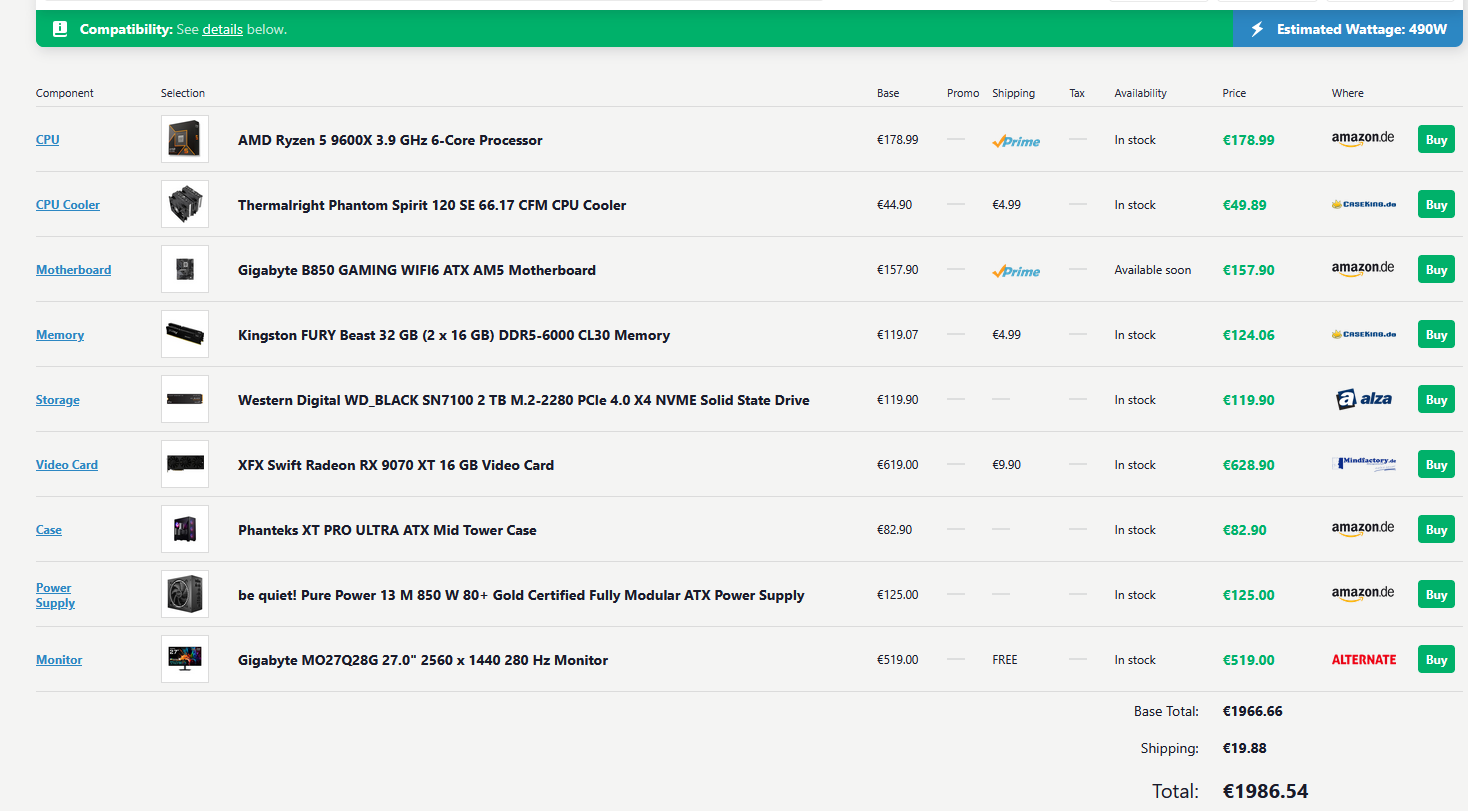
Task: Click the Estimated Wattage: 490W label
Action: [1362, 30]
